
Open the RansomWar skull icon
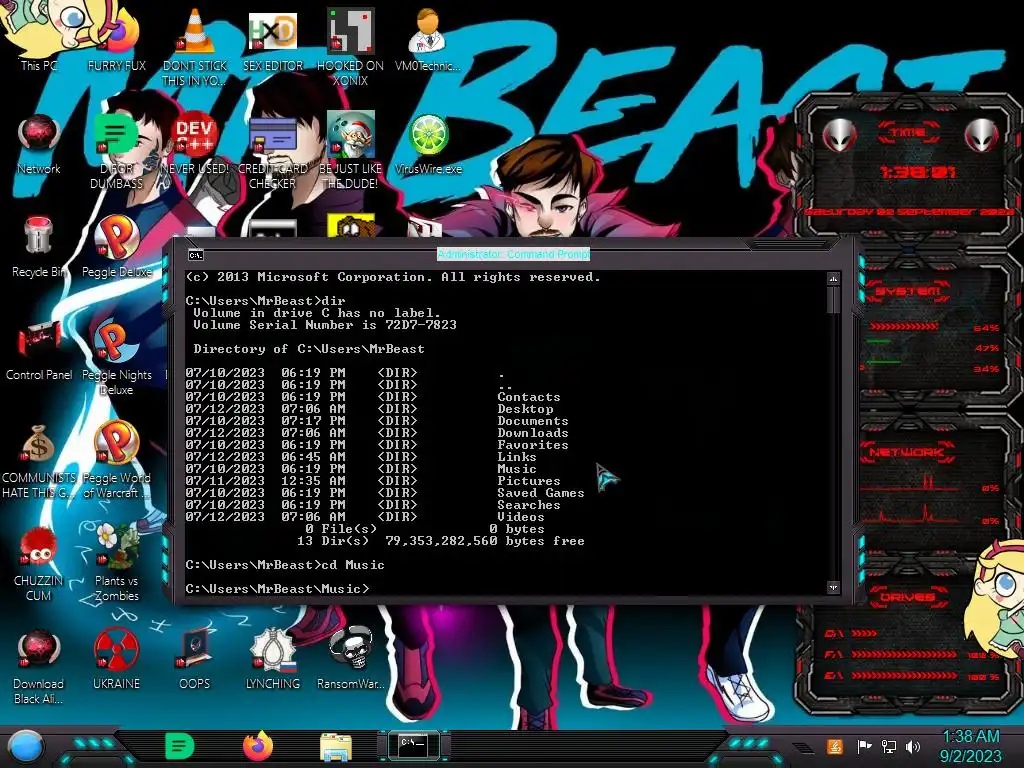pyautogui.click(x=351, y=660)
